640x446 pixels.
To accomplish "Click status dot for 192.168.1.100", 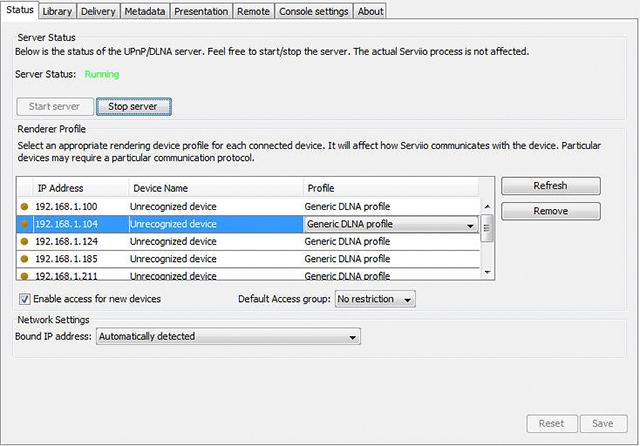I will click(x=25, y=207).
